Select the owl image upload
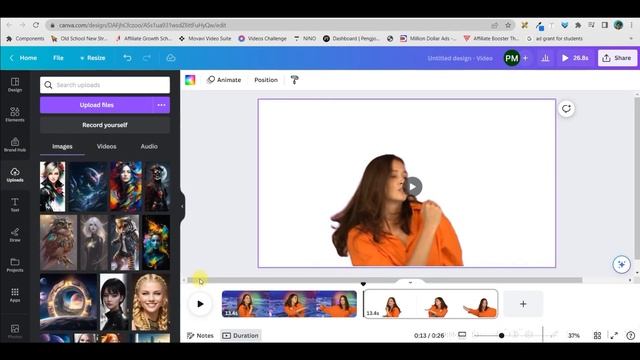Screen dimensions: 640x360 [58, 242]
